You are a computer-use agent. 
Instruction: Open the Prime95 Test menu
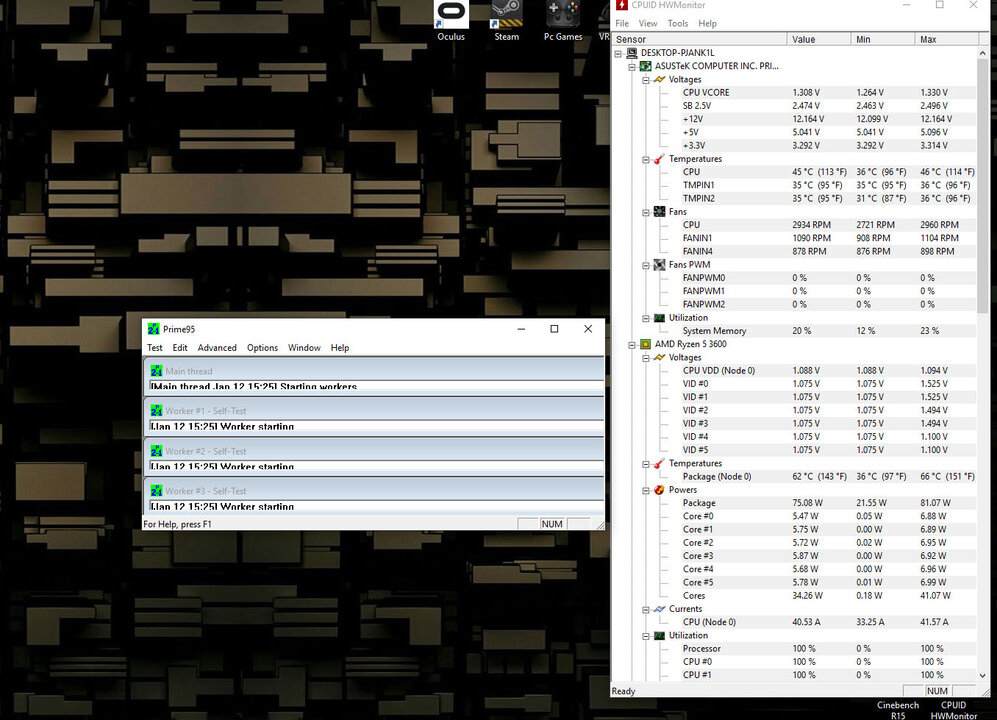(x=155, y=348)
